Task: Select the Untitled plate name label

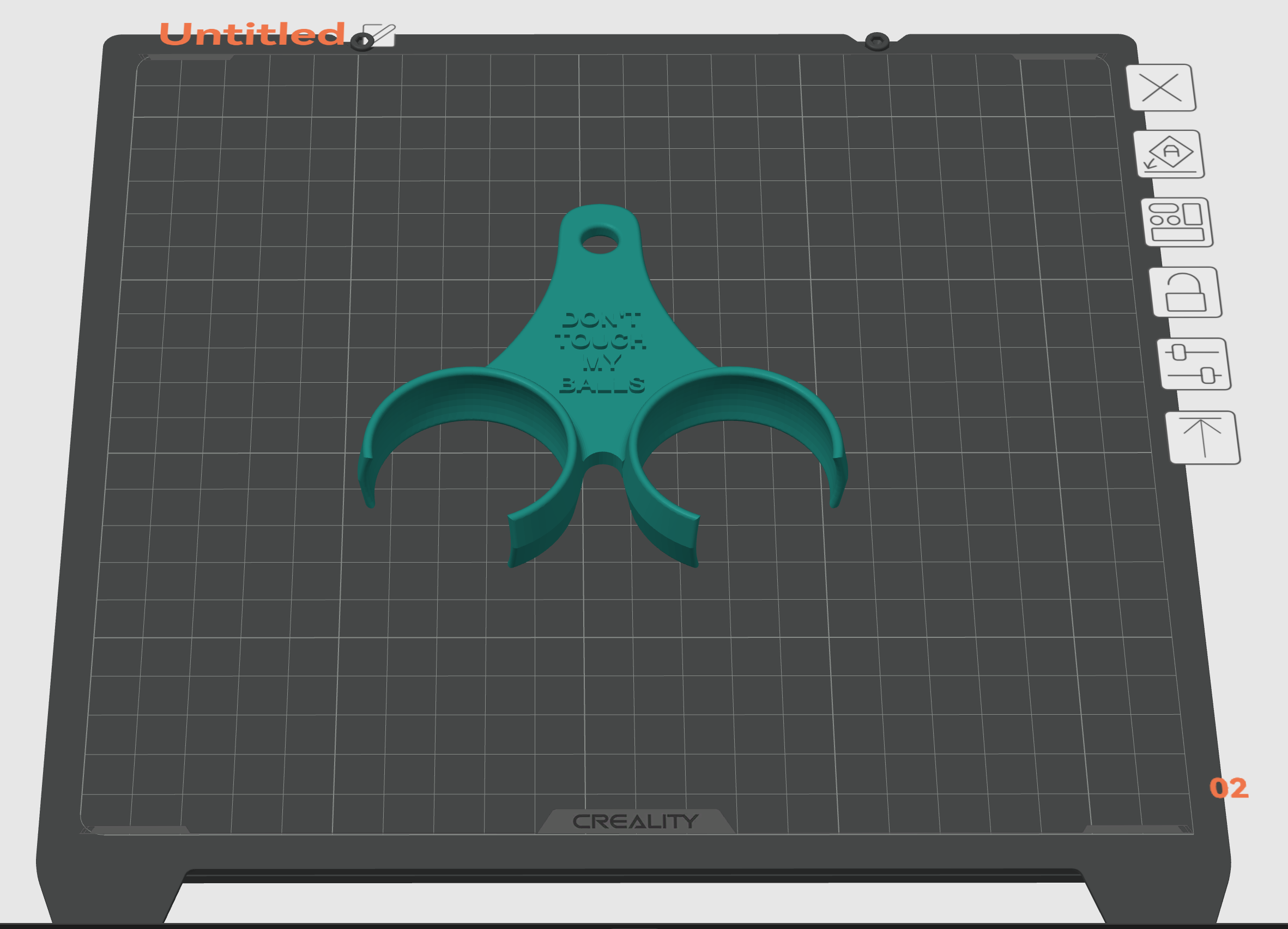Action: tap(252, 34)
